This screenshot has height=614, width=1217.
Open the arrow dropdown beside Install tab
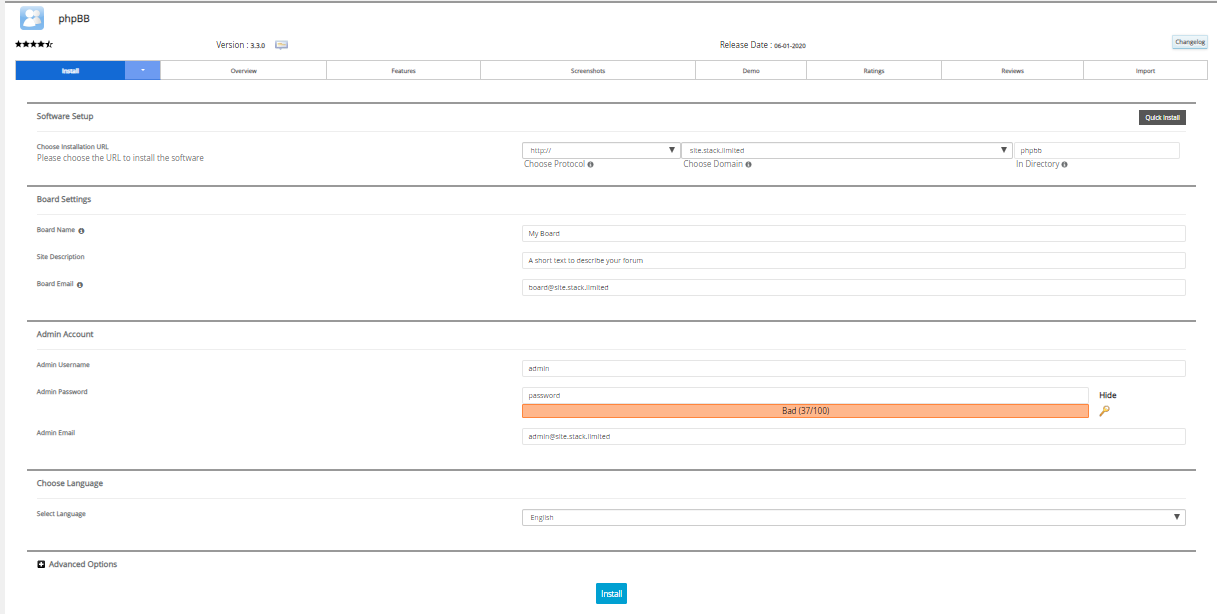click(143, 70)
